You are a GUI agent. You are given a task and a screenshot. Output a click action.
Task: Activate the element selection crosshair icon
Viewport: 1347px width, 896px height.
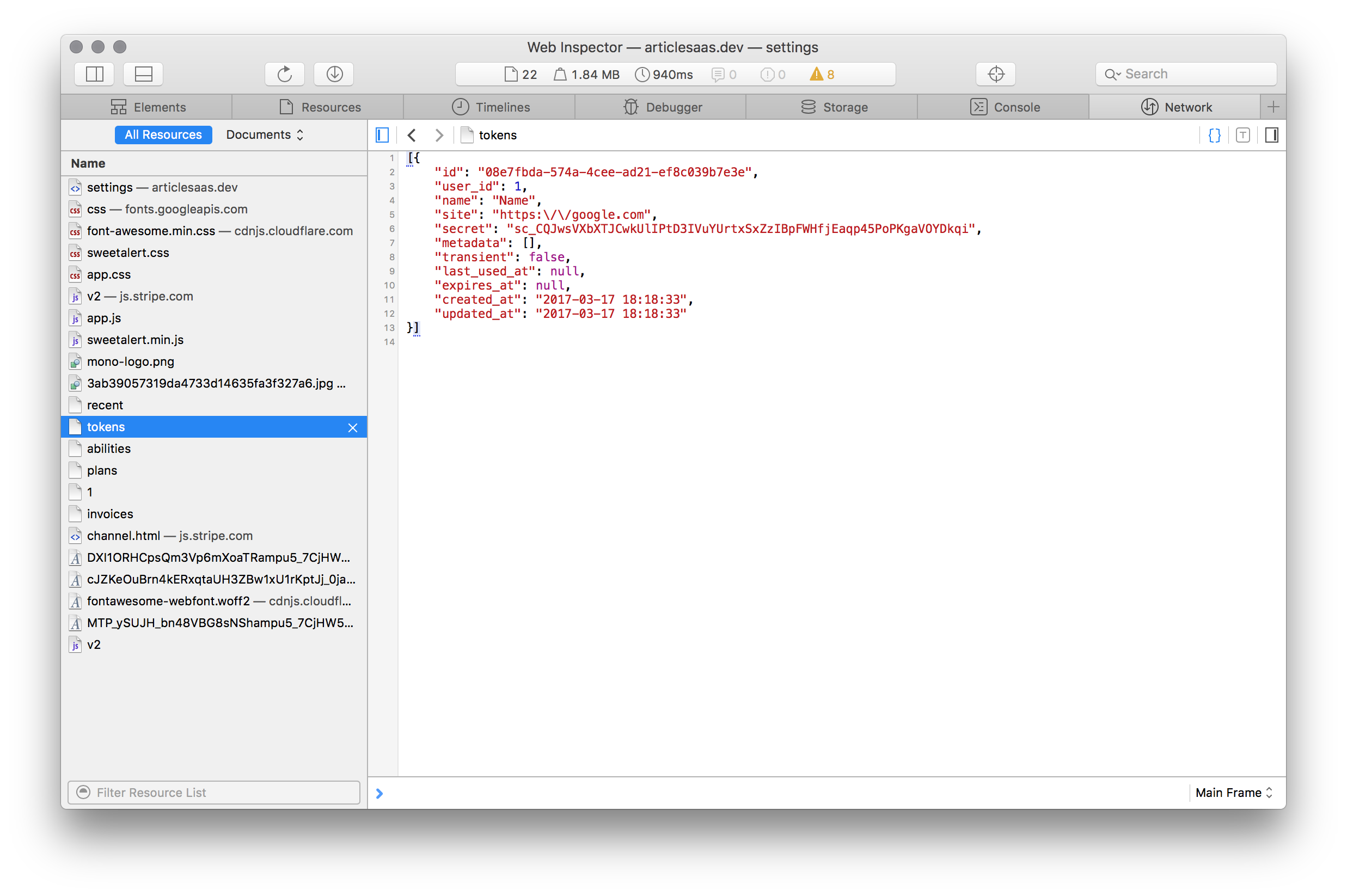click(995, 74)
